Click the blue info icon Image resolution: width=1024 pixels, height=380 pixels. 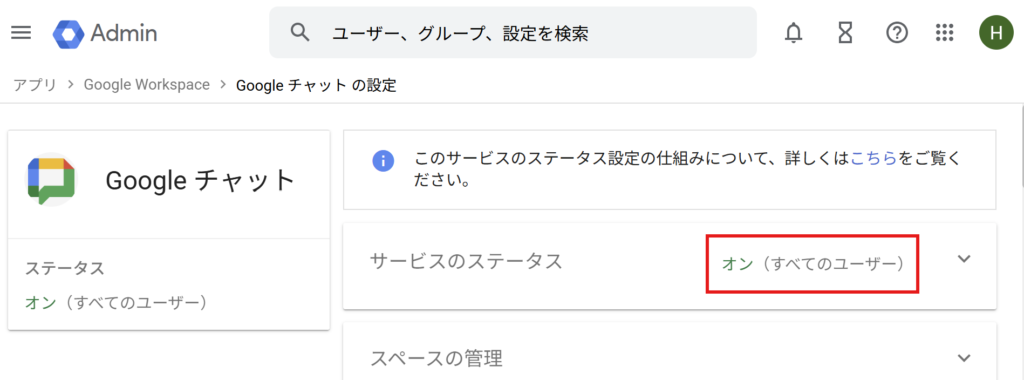coord(383,160)
